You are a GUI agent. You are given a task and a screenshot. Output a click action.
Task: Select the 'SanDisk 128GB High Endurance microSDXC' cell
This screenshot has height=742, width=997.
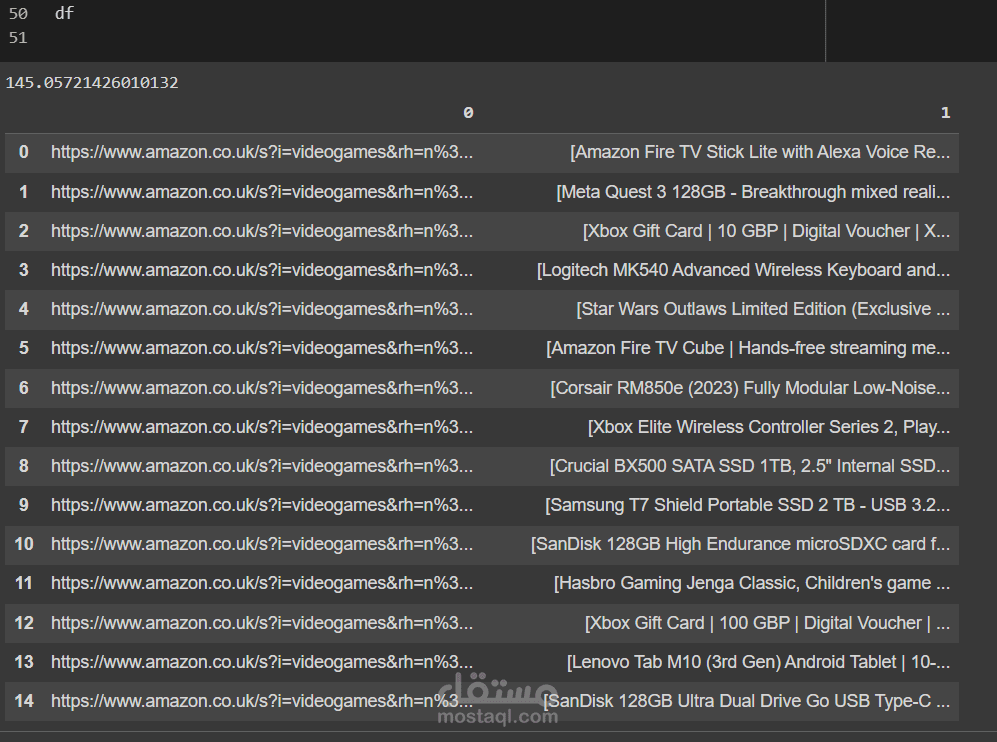pos(740,544)
